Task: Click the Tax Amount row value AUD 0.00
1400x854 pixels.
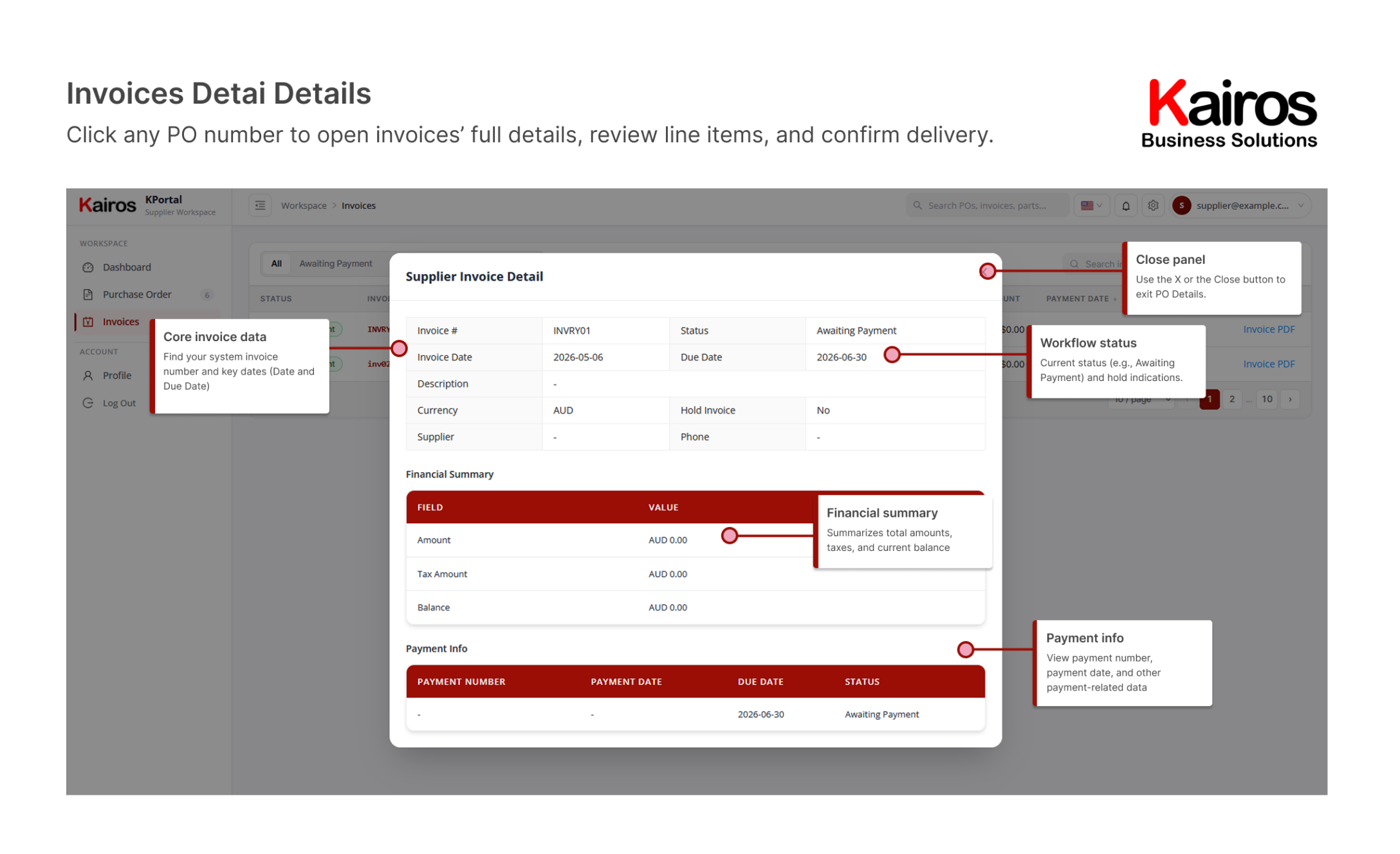Action: point(667,574)
